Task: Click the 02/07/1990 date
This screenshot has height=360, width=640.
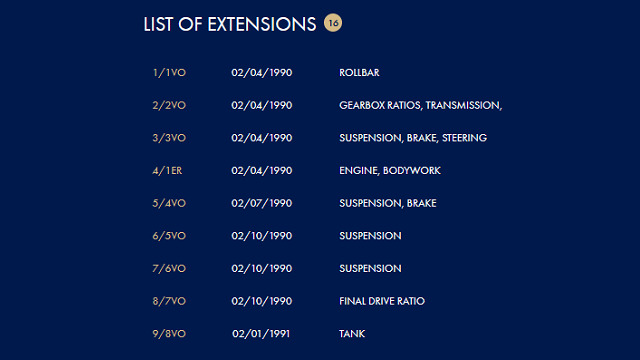Action: pos(262,203)
